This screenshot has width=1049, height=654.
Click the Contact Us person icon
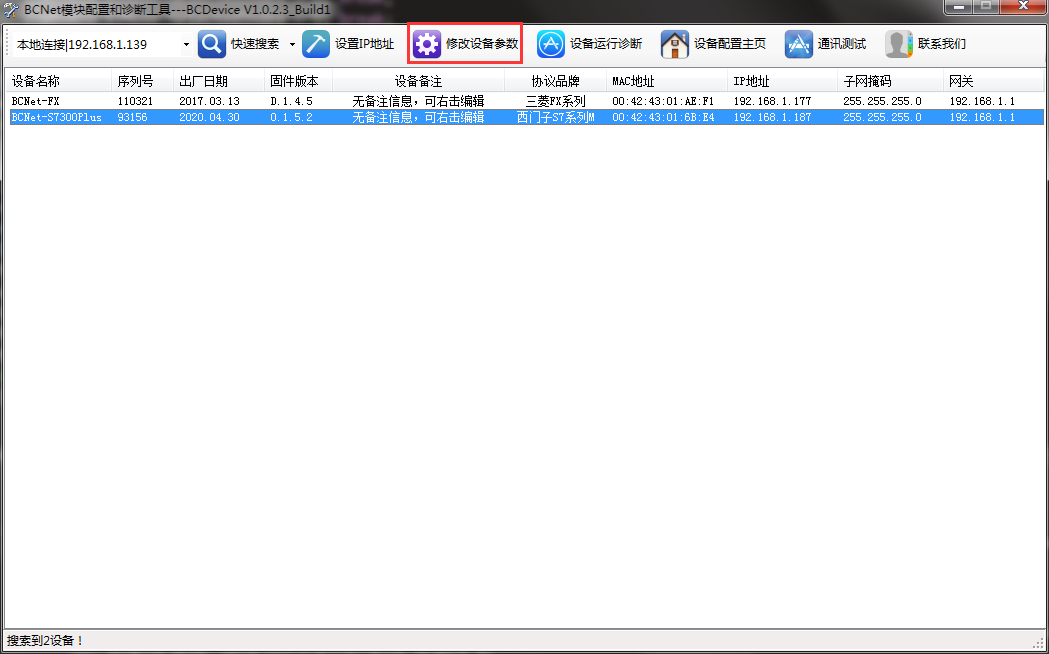[899, 44]
